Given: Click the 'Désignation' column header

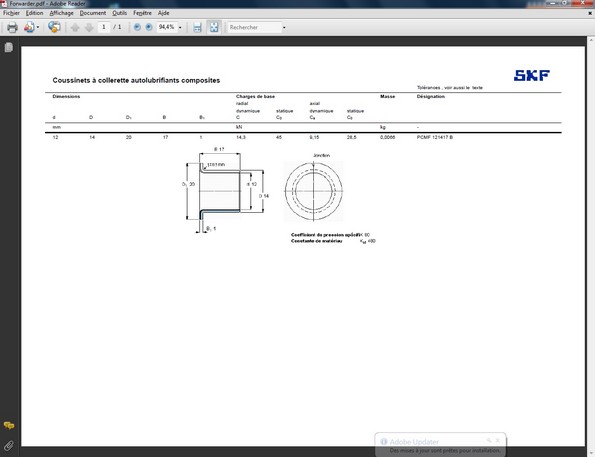Looking at the screenshot, I should click(x=431, y=96).
